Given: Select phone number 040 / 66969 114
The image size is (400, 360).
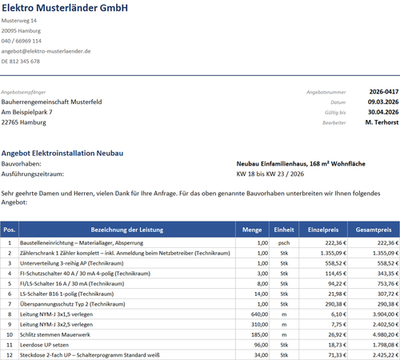Looking at the screenshot, I should [21, 41].
